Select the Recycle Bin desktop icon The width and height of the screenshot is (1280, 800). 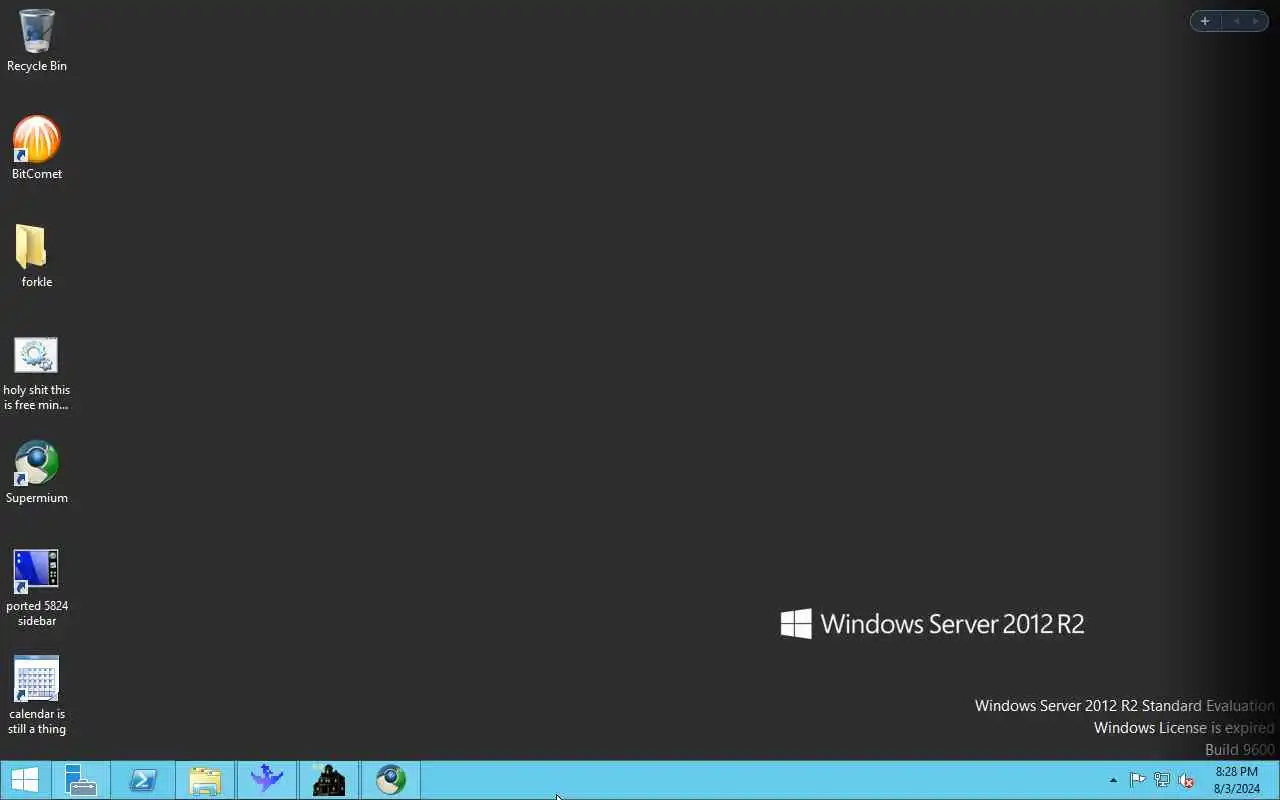point(36,40)
